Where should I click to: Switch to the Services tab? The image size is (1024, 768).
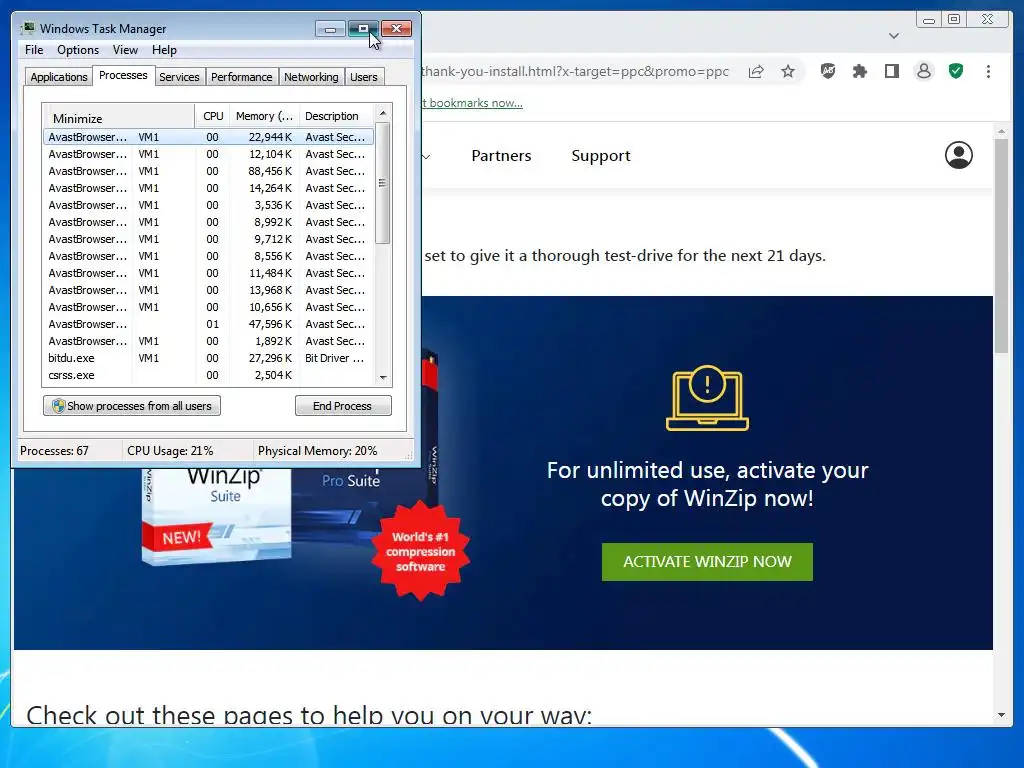click(x=179, y=77)
